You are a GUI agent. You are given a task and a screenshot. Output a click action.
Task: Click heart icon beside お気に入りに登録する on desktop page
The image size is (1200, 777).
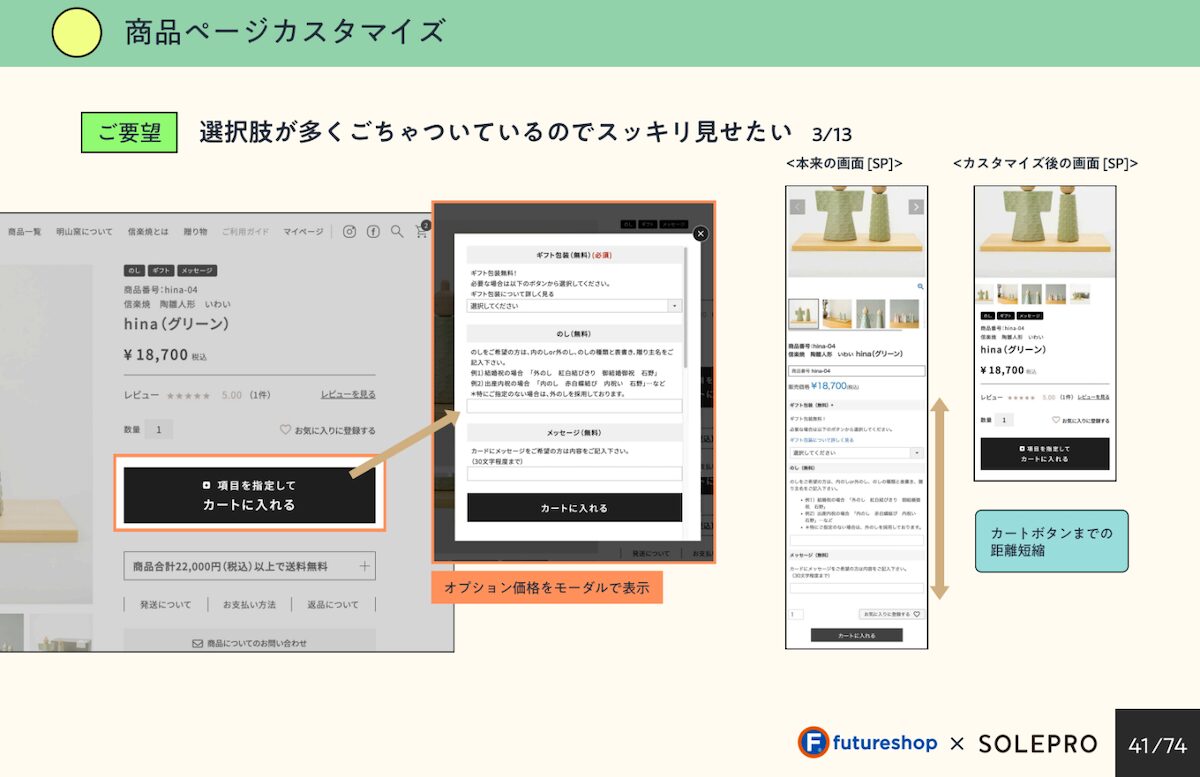click(285, 430)
